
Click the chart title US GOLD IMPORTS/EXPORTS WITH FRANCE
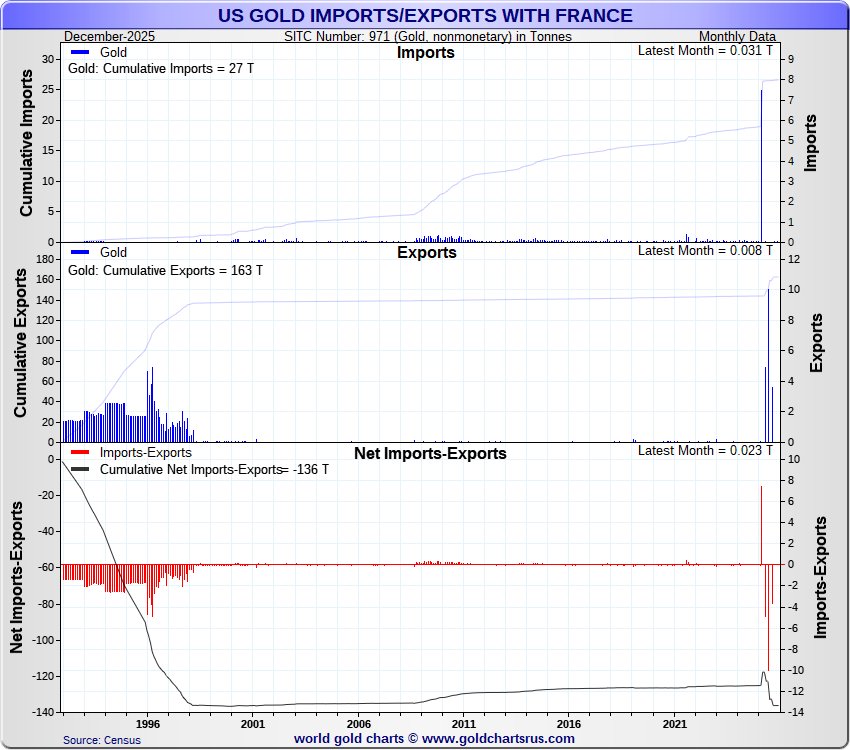[x=425, y=15]
